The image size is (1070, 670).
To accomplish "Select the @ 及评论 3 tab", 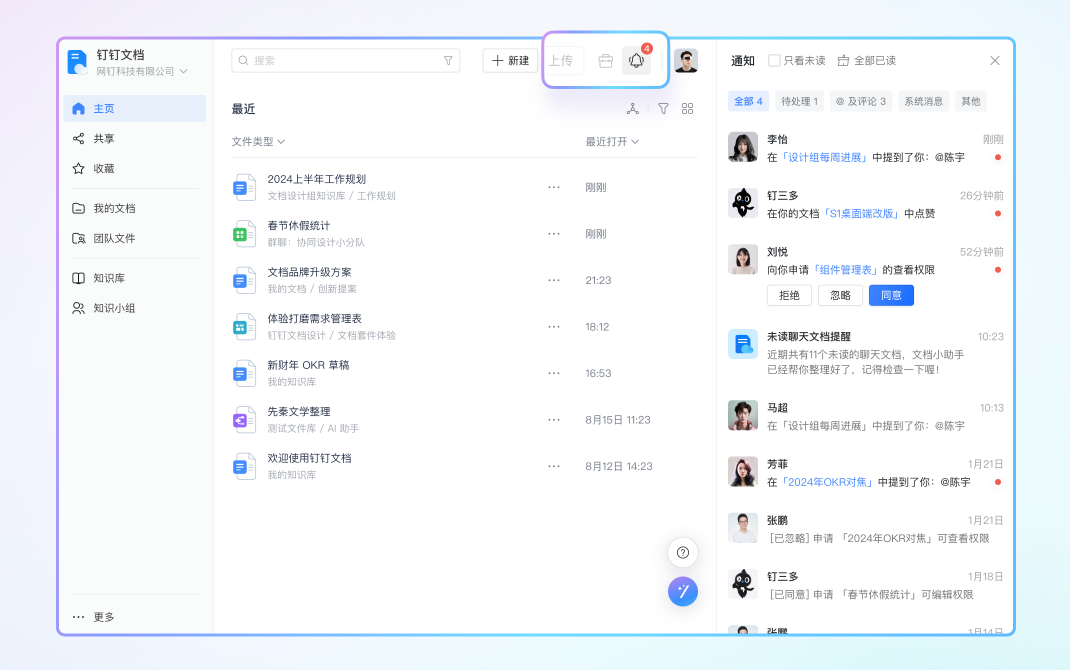I will tap(861, 101).
